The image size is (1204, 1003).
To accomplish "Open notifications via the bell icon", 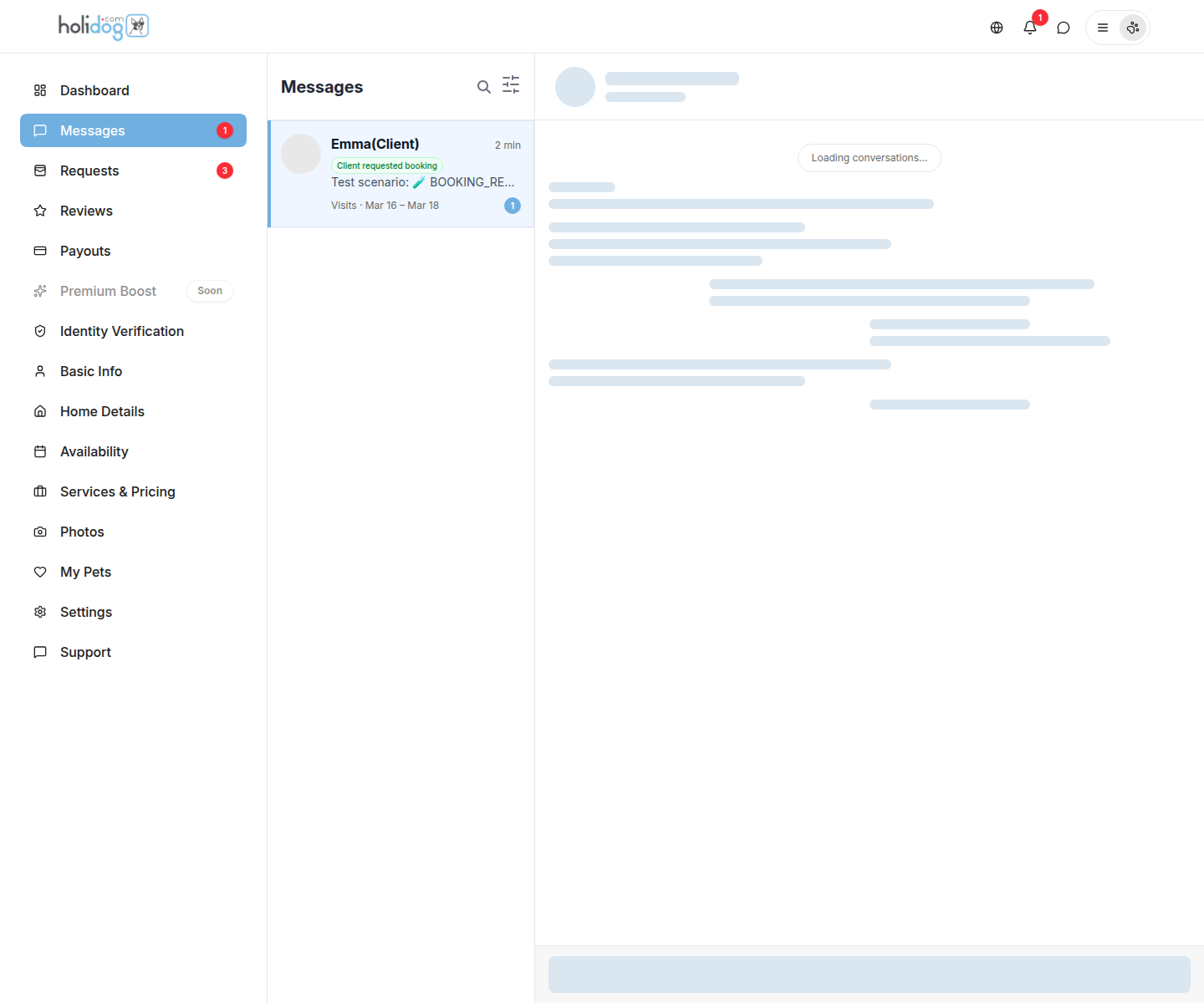I will pos(1029,27).
